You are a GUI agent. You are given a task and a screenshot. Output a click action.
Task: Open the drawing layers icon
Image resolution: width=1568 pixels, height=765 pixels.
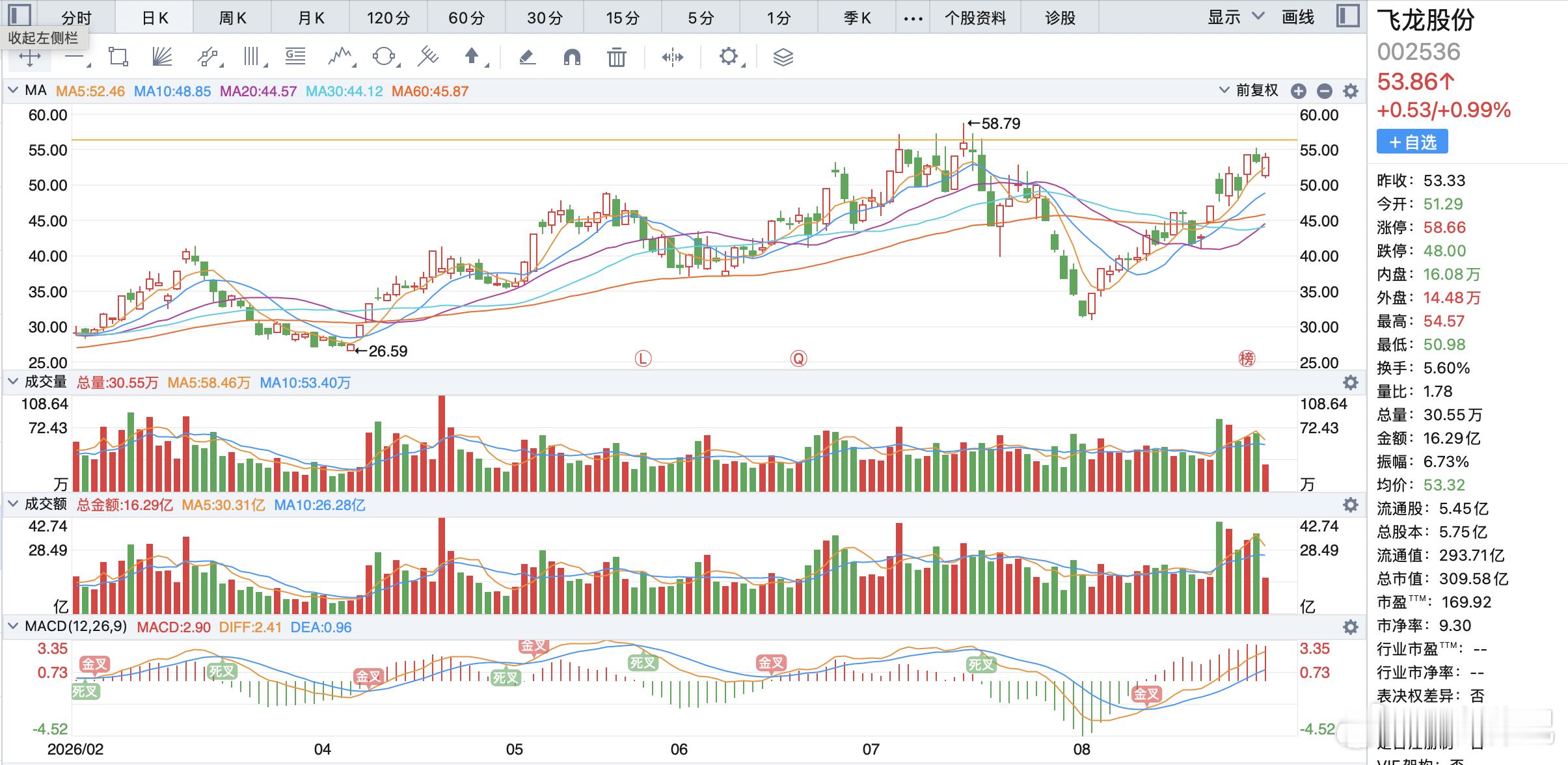click(783, 57)
